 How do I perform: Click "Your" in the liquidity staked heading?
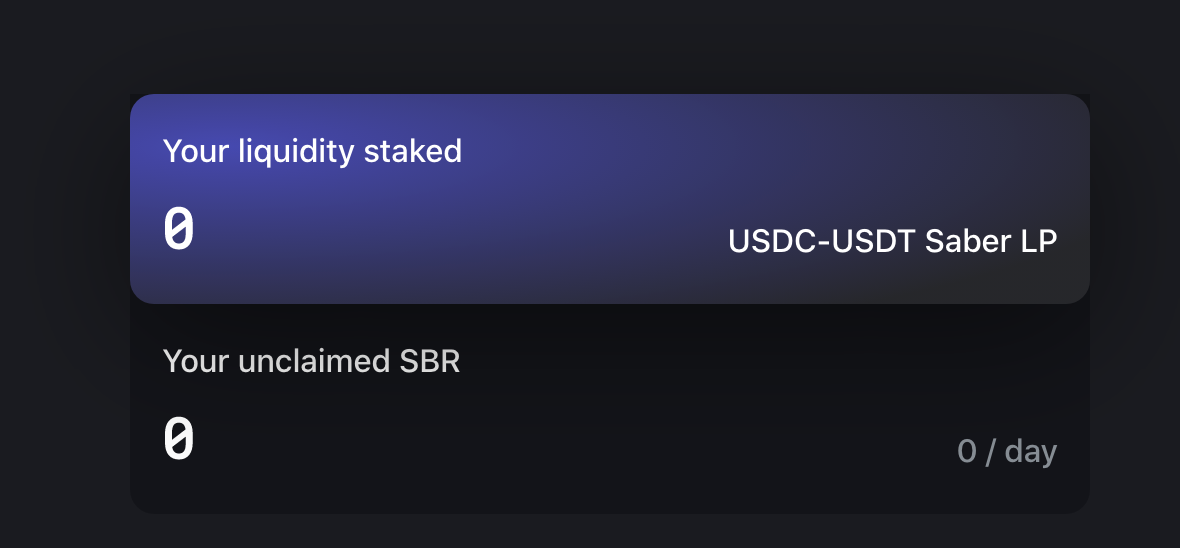[194, 151]
